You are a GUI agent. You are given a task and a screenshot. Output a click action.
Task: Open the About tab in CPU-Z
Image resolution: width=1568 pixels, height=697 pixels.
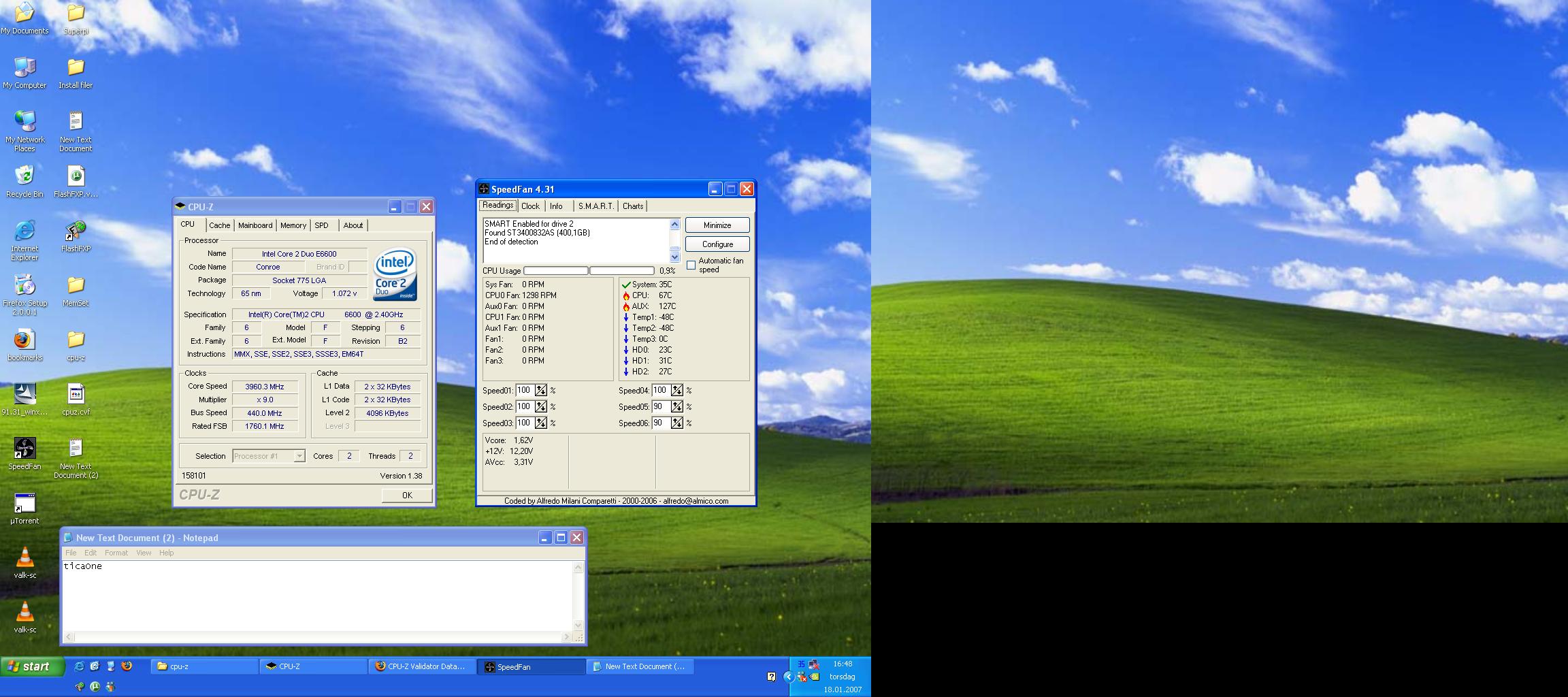[353, 225]
